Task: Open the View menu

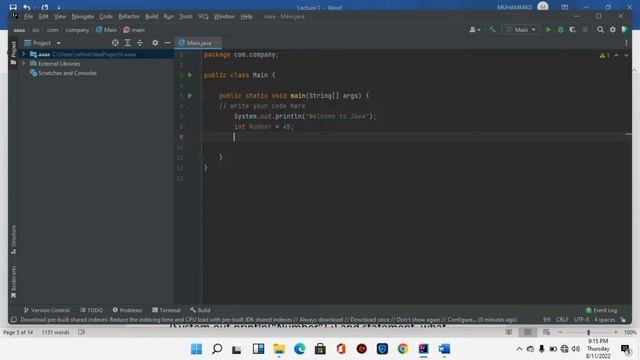Action: [x=60, y=17]
